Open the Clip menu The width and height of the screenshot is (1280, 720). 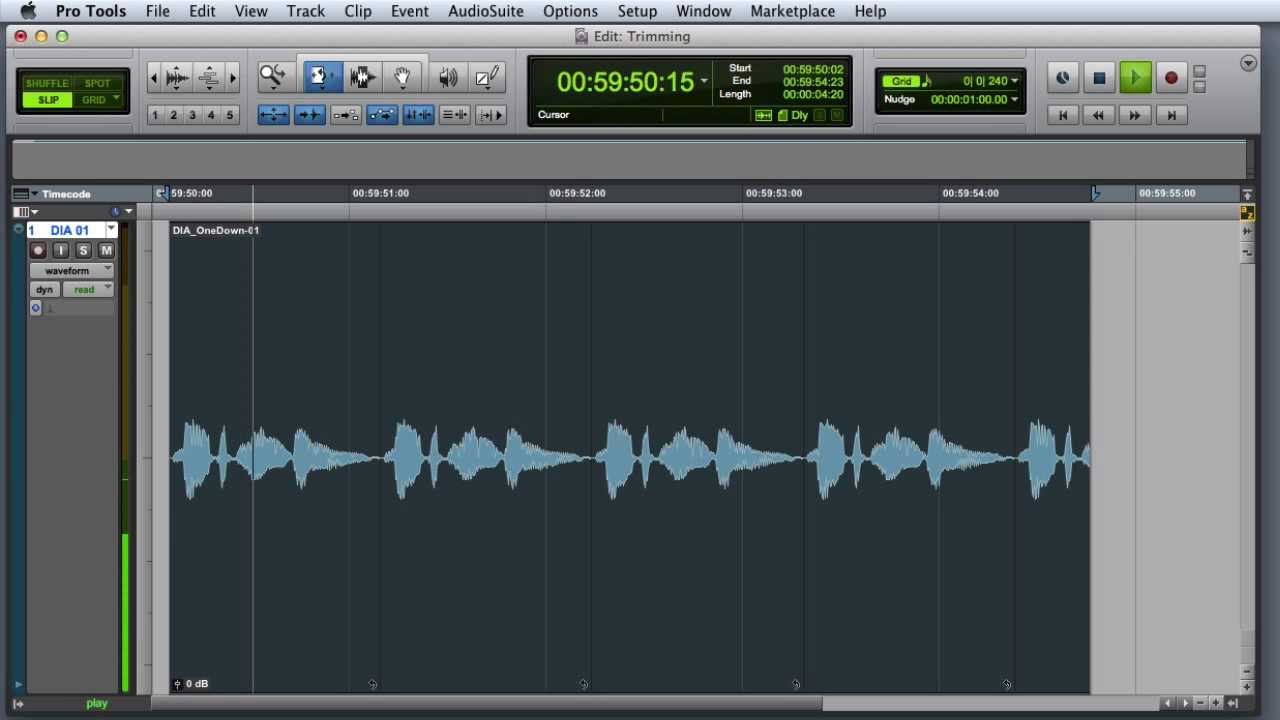pyautogui.click(x=357, y=11)
